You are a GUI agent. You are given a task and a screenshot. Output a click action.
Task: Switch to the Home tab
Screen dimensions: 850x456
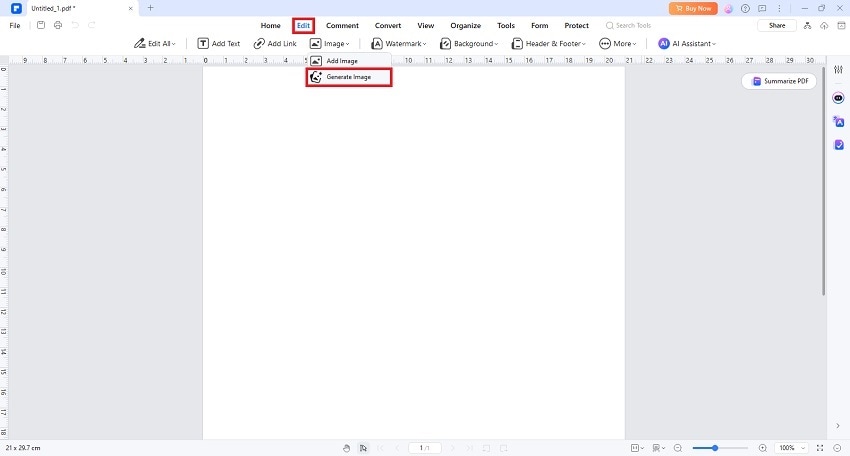point(271,25)
